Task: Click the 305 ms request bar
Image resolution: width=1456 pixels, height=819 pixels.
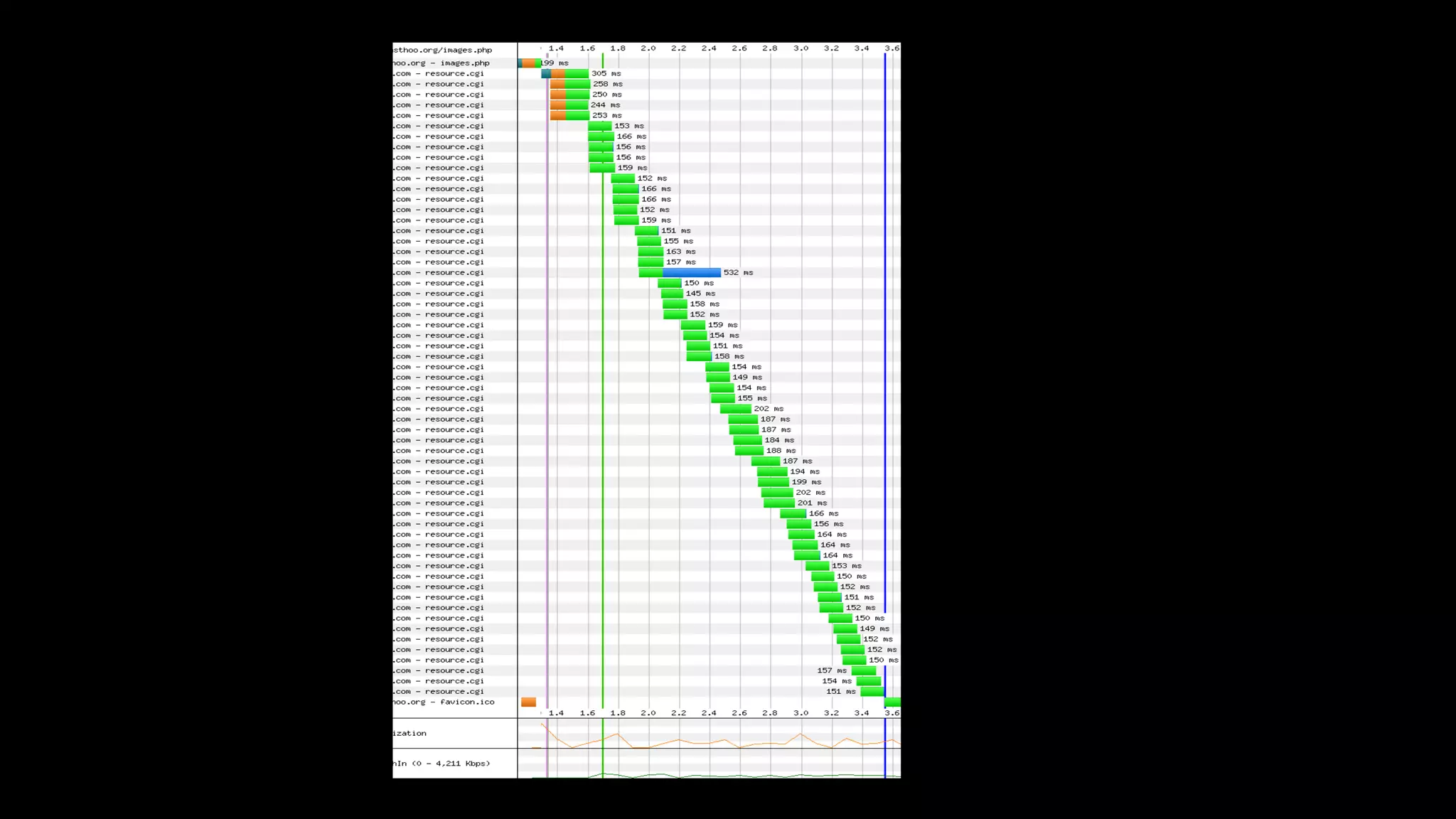Action: (565, 74)
